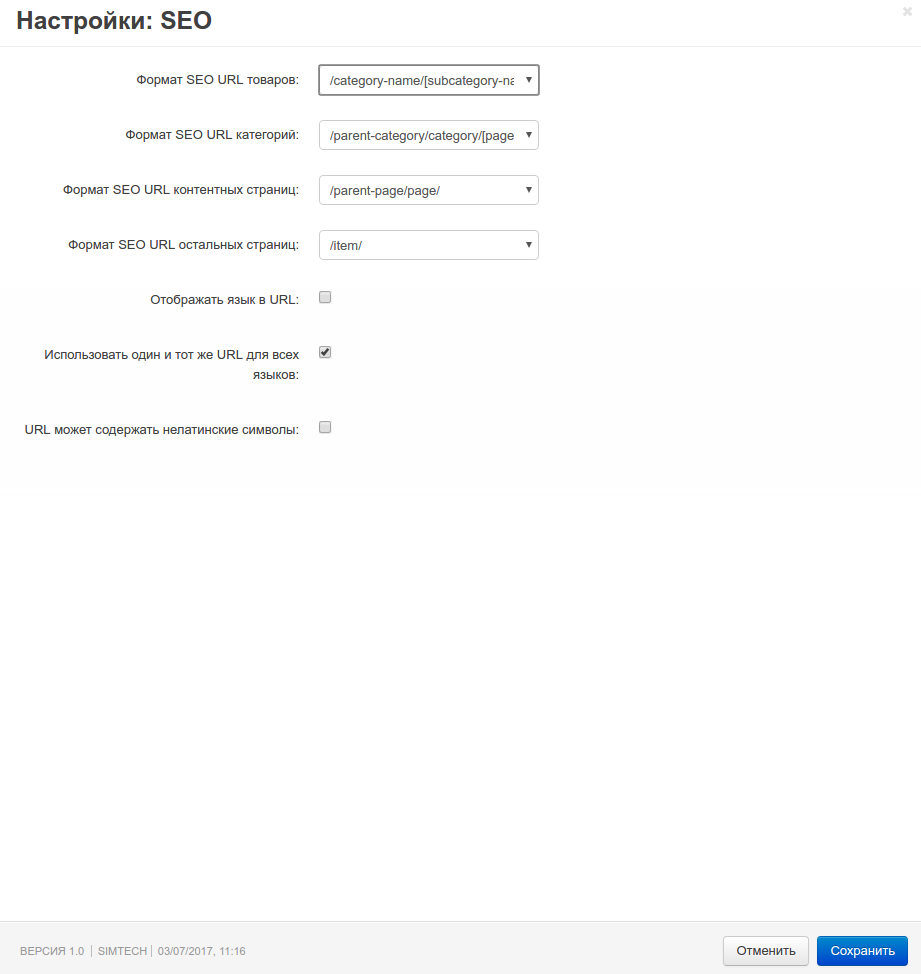Tick the non-Latin characters in URL checkbox
This screenshot has width=921, height=974.
pyautogui.click(x=325, y=427)
